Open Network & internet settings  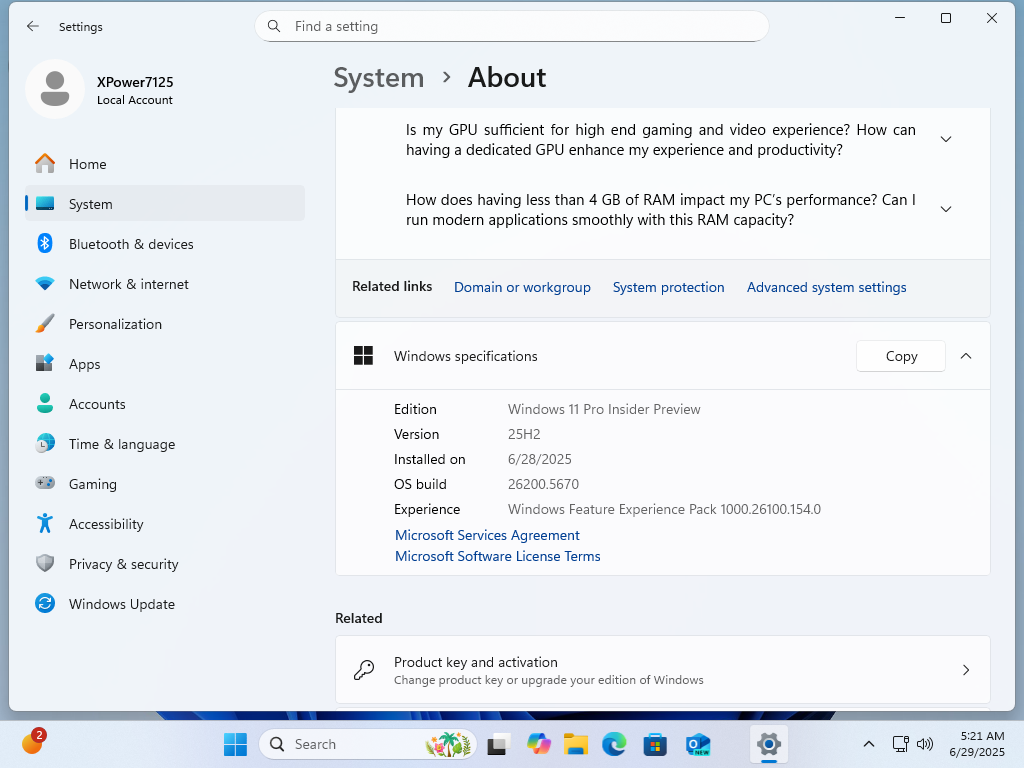click(165, 284)
